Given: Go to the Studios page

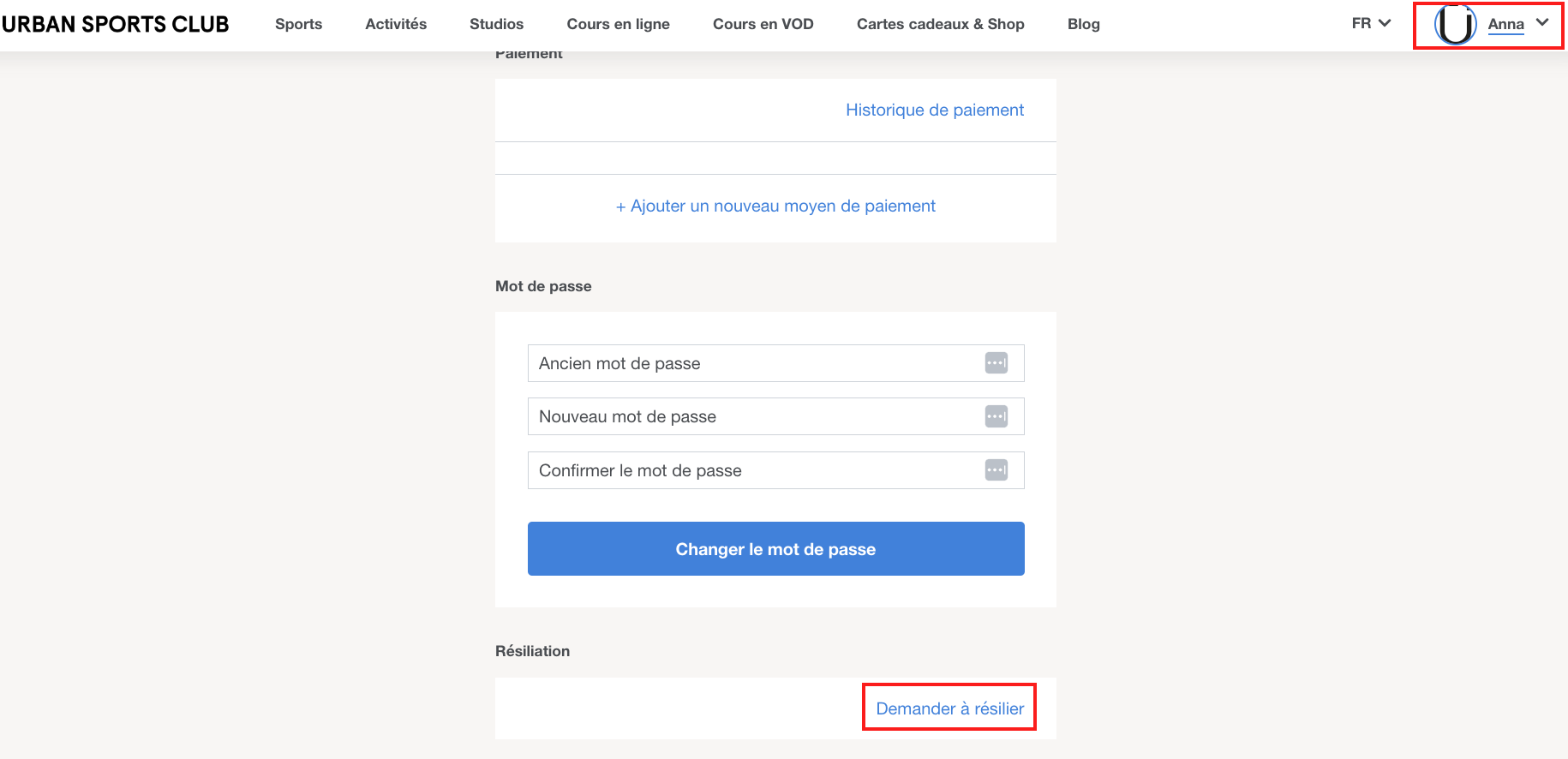Looking at the screenshot, I should click(x=496, y=24).
